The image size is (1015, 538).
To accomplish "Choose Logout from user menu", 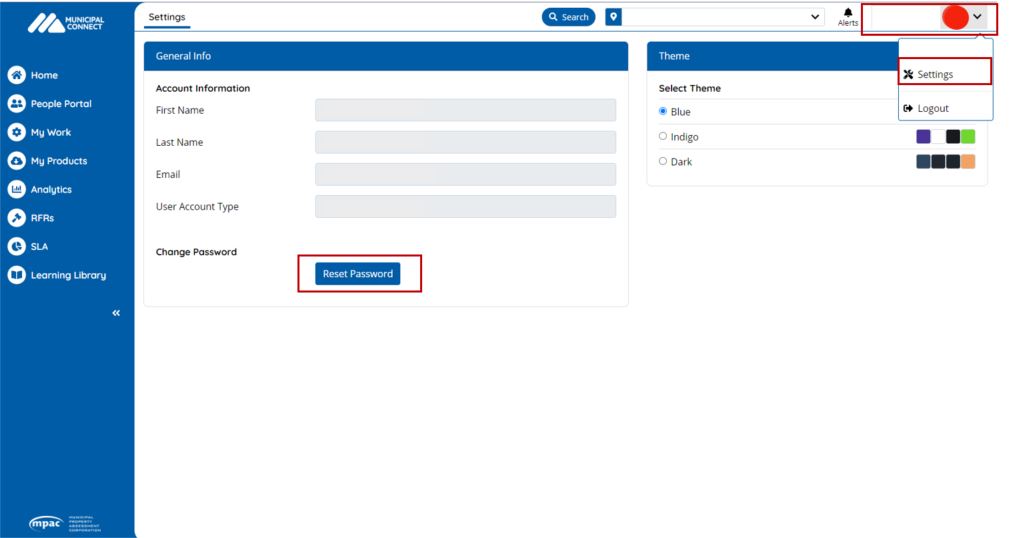I will (926, 108).
